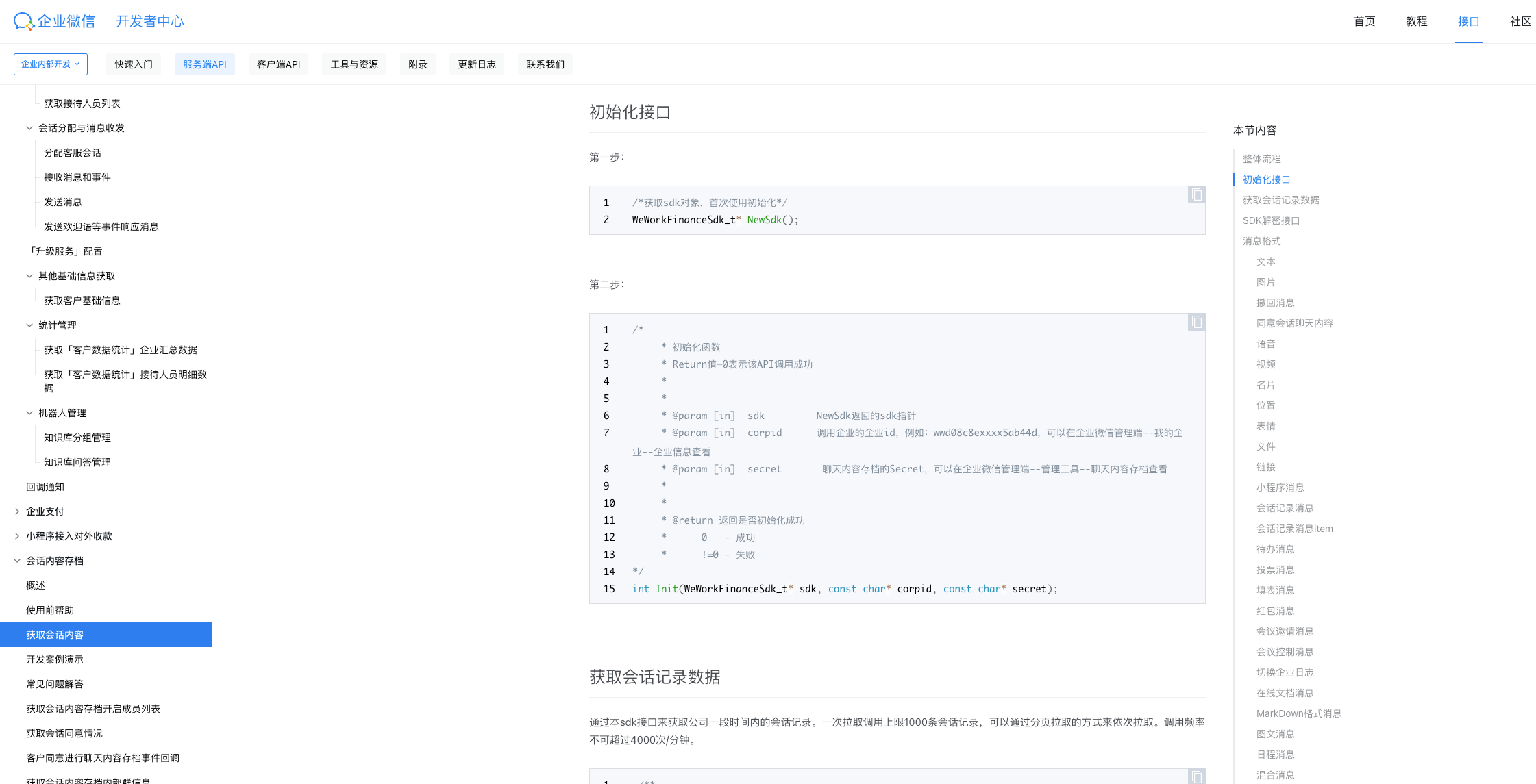Image resolution: width=1536 pixels, height=784 pixels.
Task: Select 发送消息 in the sidebar tree
Action: 63,202
